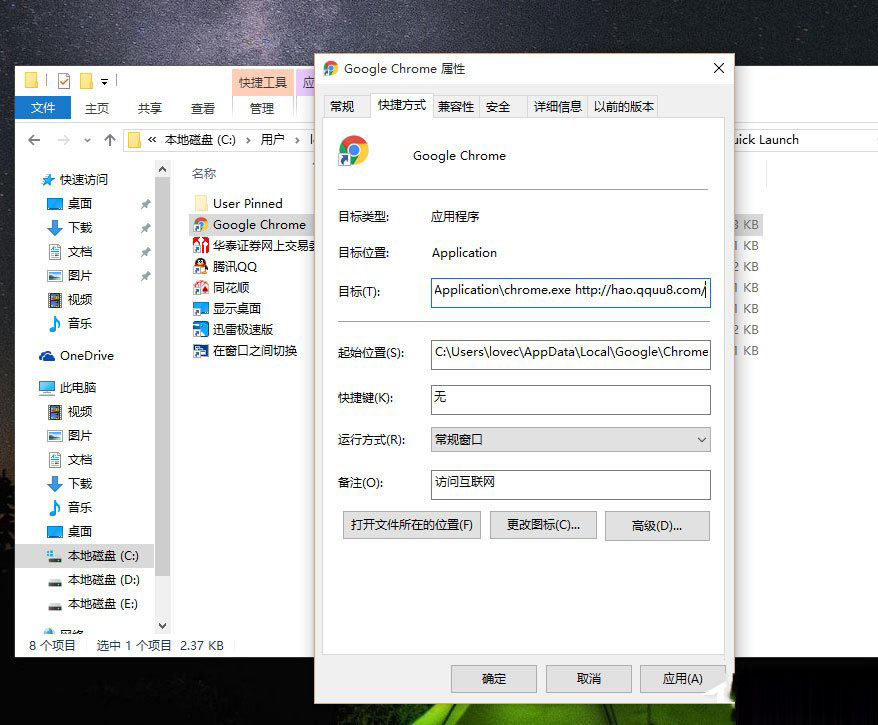
Task: Click the 名称 column header
Action: click(x=204, y=174)
